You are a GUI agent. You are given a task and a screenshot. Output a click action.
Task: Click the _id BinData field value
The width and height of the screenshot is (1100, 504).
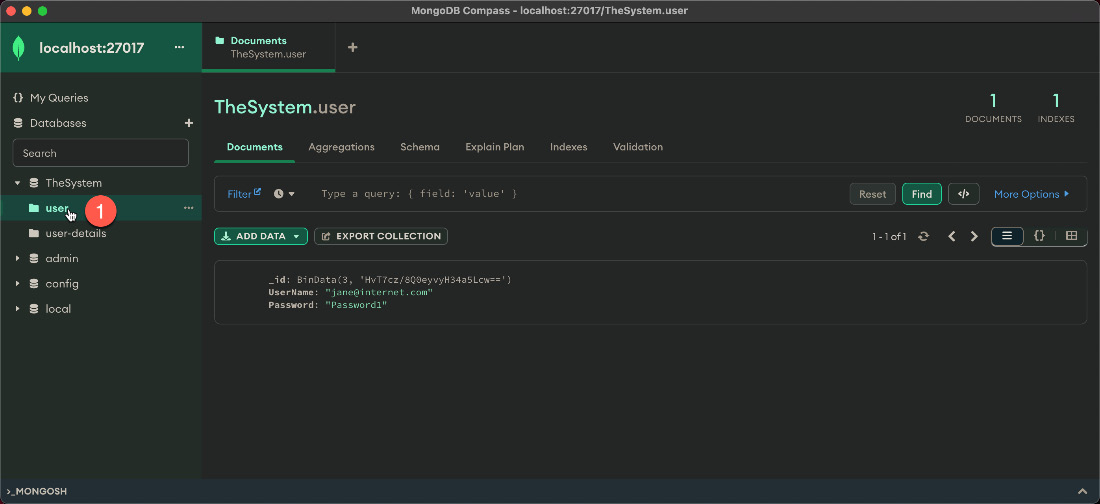[x=404, y=280]
